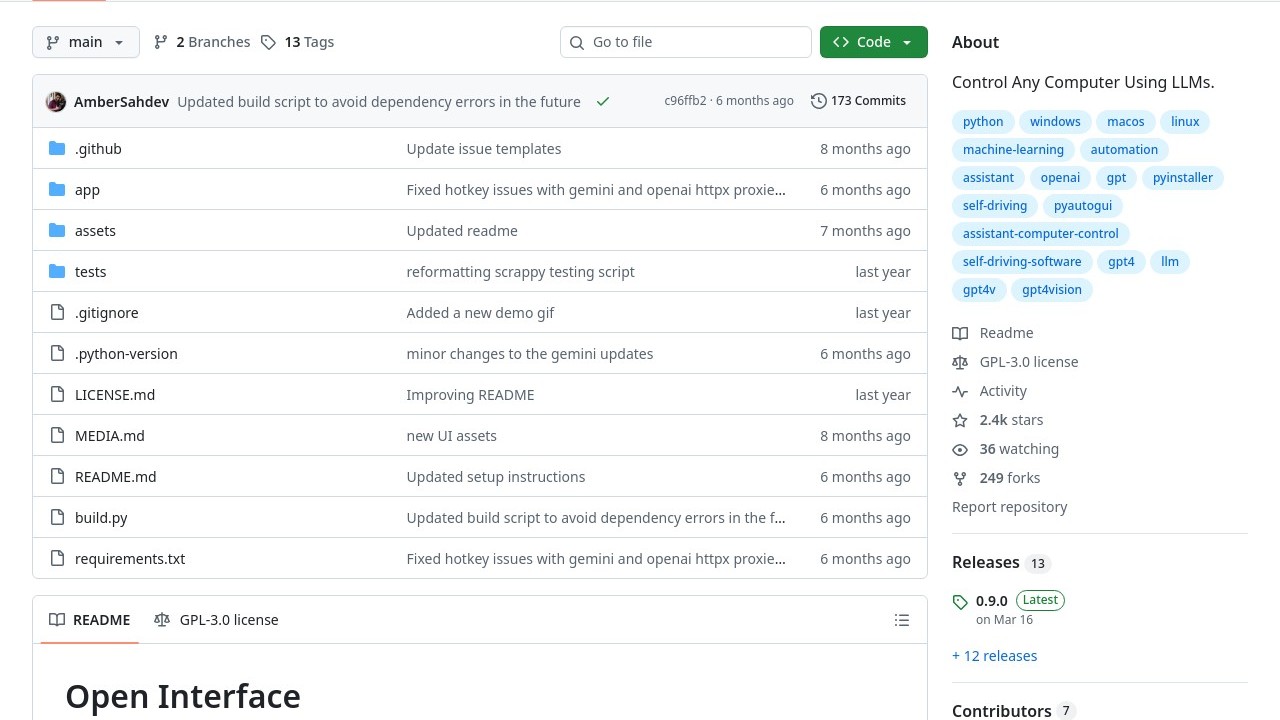Open the + 12 releases link
This screenshot has height=720, width=1280.
click(994, 656)
